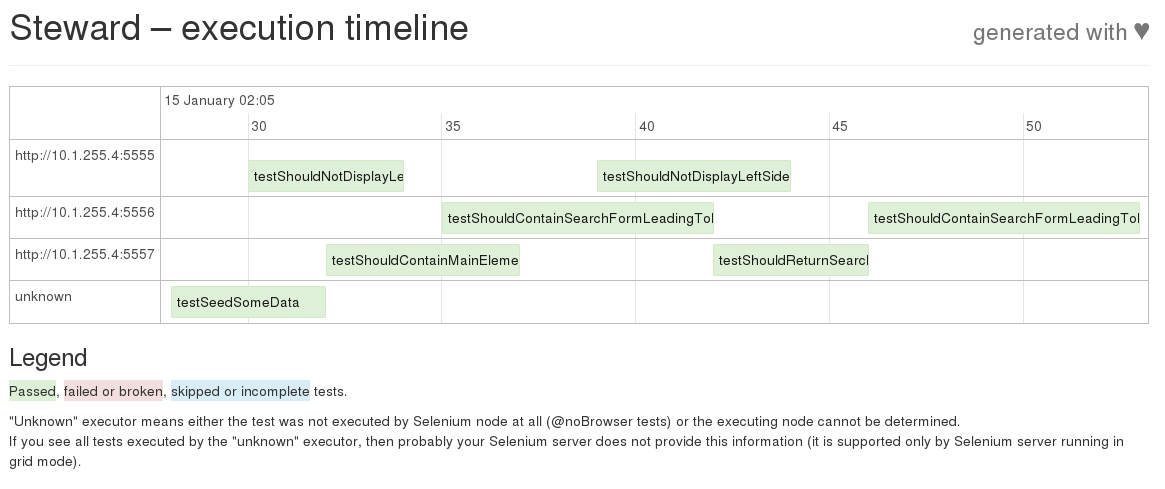
Task: Select the testShouldContainMainEleme timeline block
Action: 423,260
